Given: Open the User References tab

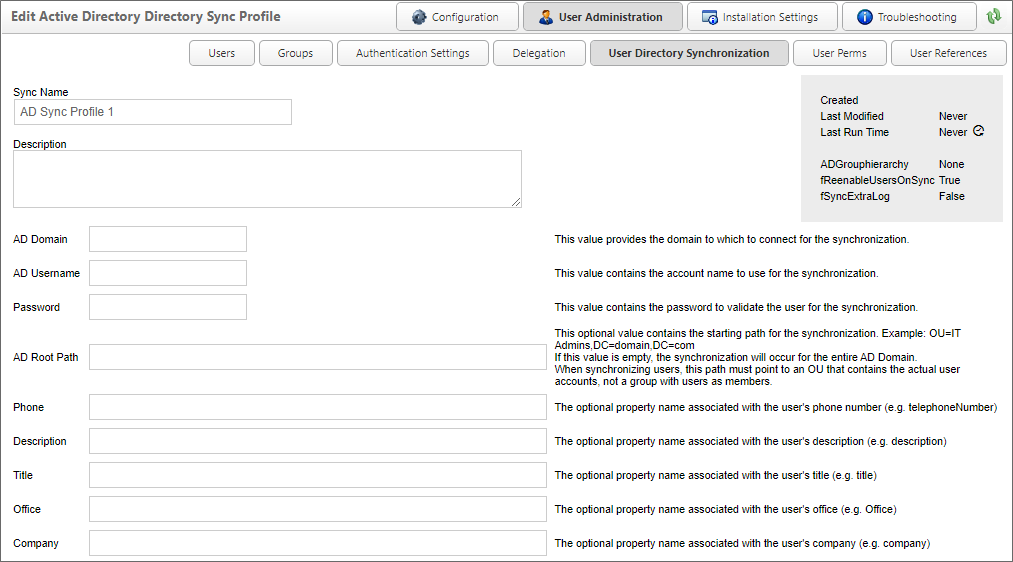Looking at the screenshot, I should [947, 53].
